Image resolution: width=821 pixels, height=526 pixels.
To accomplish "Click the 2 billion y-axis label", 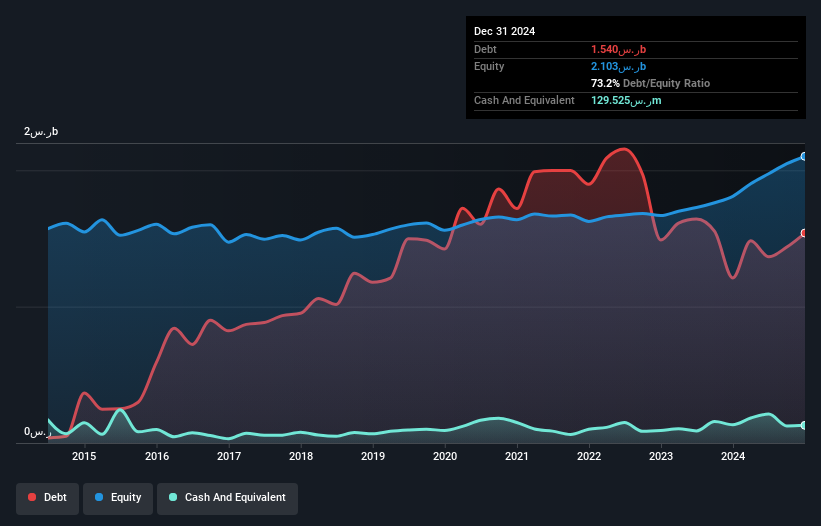I will click(x=41, y=131).
